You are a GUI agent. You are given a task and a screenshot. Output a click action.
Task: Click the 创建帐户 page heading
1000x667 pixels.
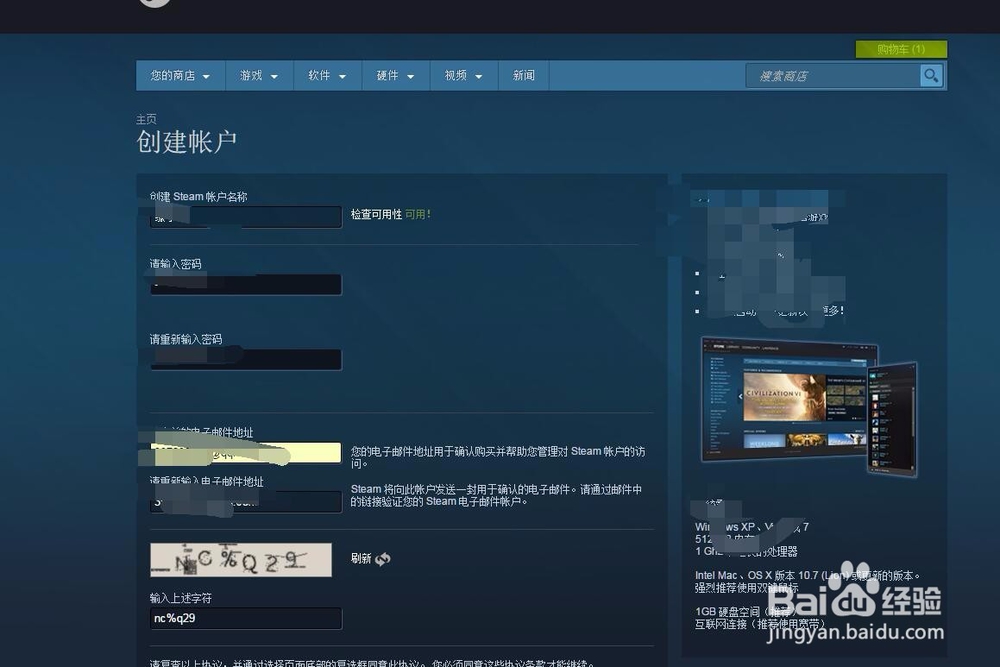[x=186, y=142]
